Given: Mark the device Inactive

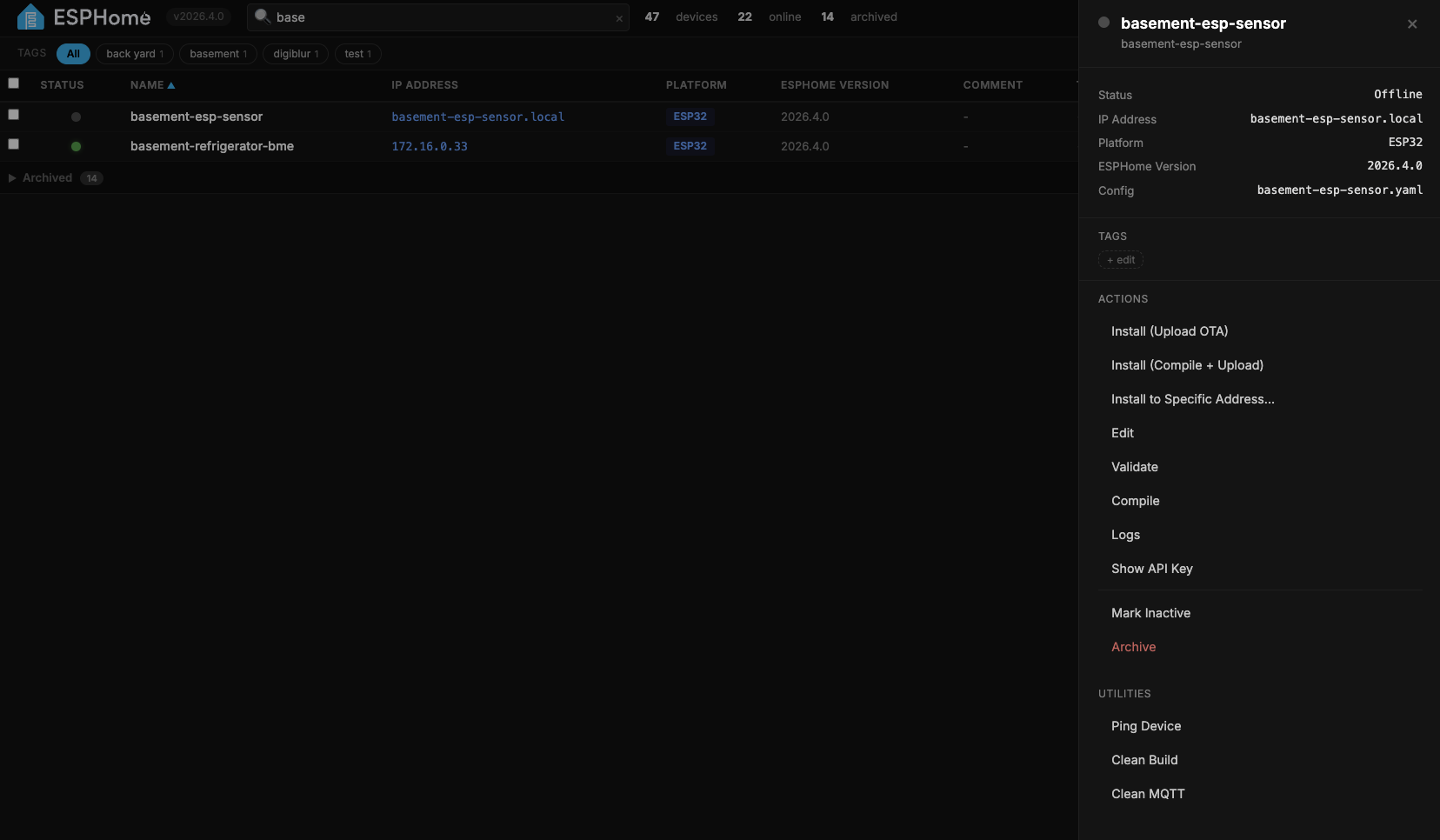Looking at the screenshot, I should point(1151,613).
